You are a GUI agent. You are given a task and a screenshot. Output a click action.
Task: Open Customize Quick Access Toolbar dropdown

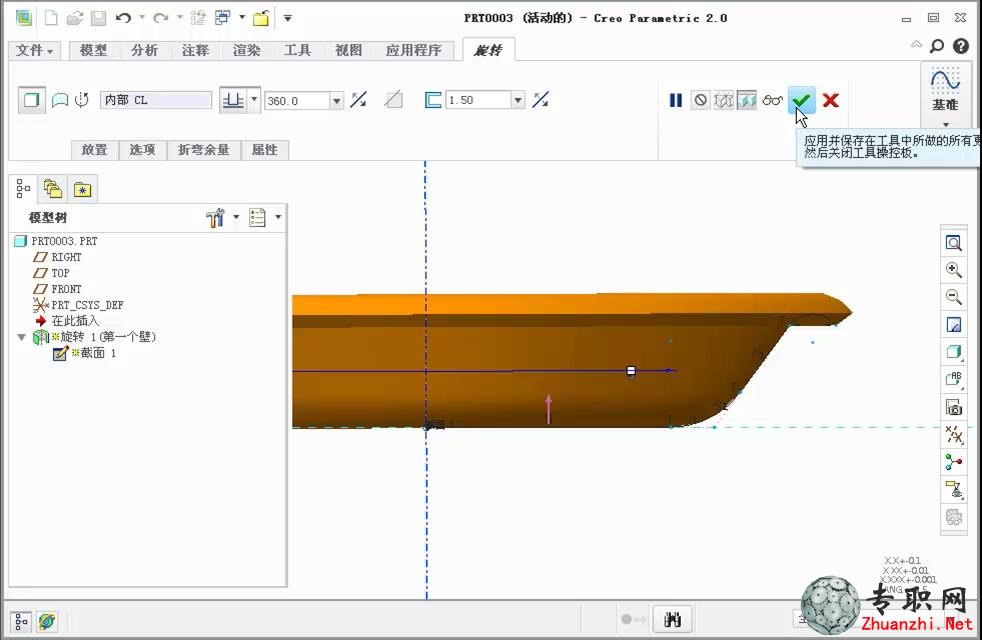point(287,18)
